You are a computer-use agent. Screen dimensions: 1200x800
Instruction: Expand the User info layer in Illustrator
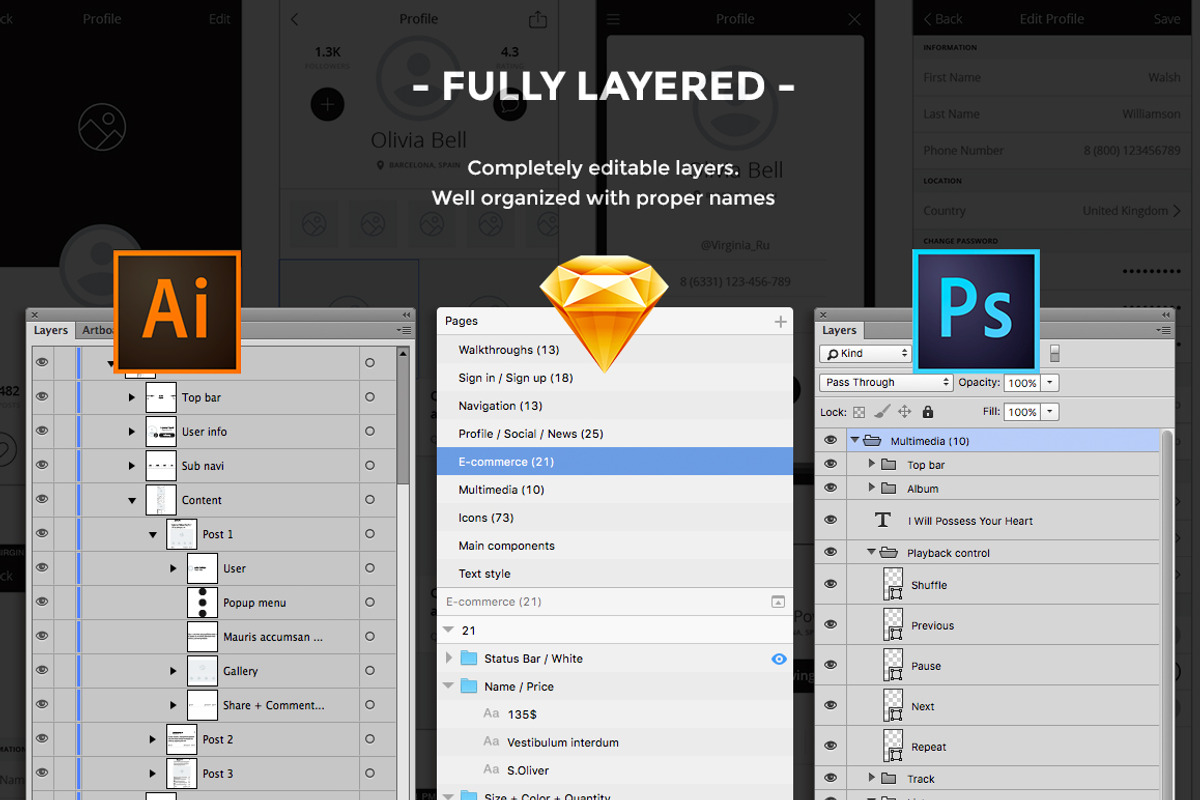pos(132,431)
